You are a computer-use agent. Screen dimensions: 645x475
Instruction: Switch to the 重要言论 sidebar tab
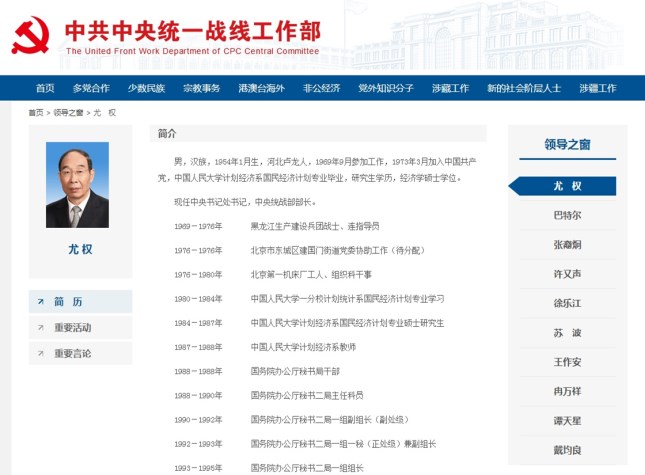point(72,353)
